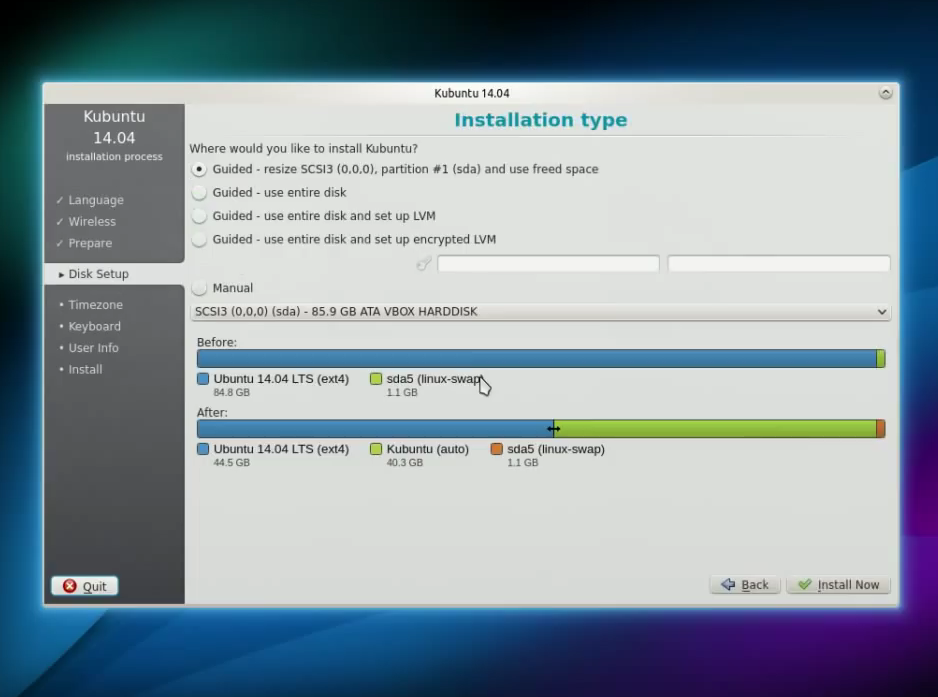Click the back arrow icon on Back button
The width and height of the screenshot is (938, 697).
tap(728, 584)
